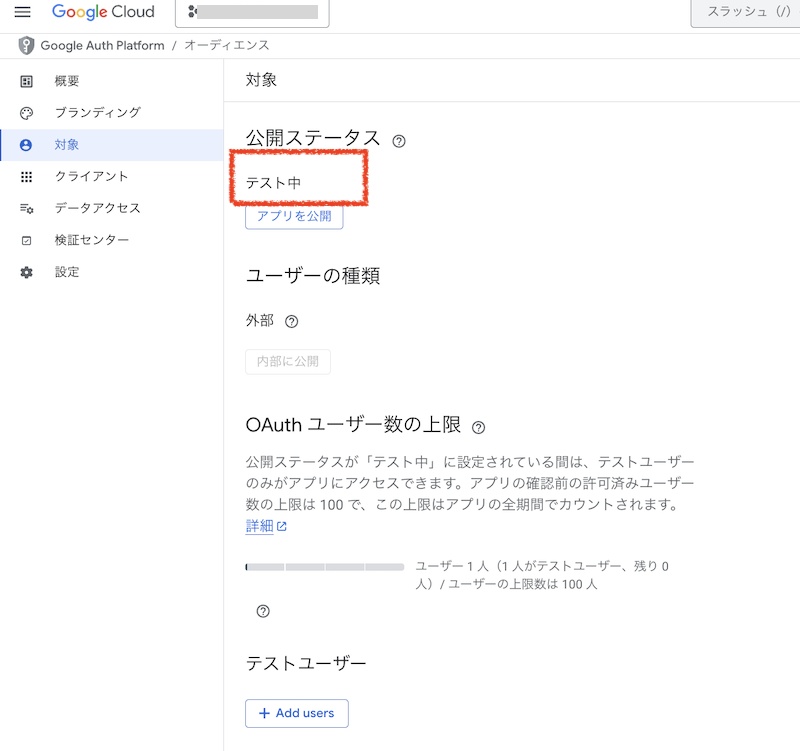Click the 設定 gear icon

27,273
